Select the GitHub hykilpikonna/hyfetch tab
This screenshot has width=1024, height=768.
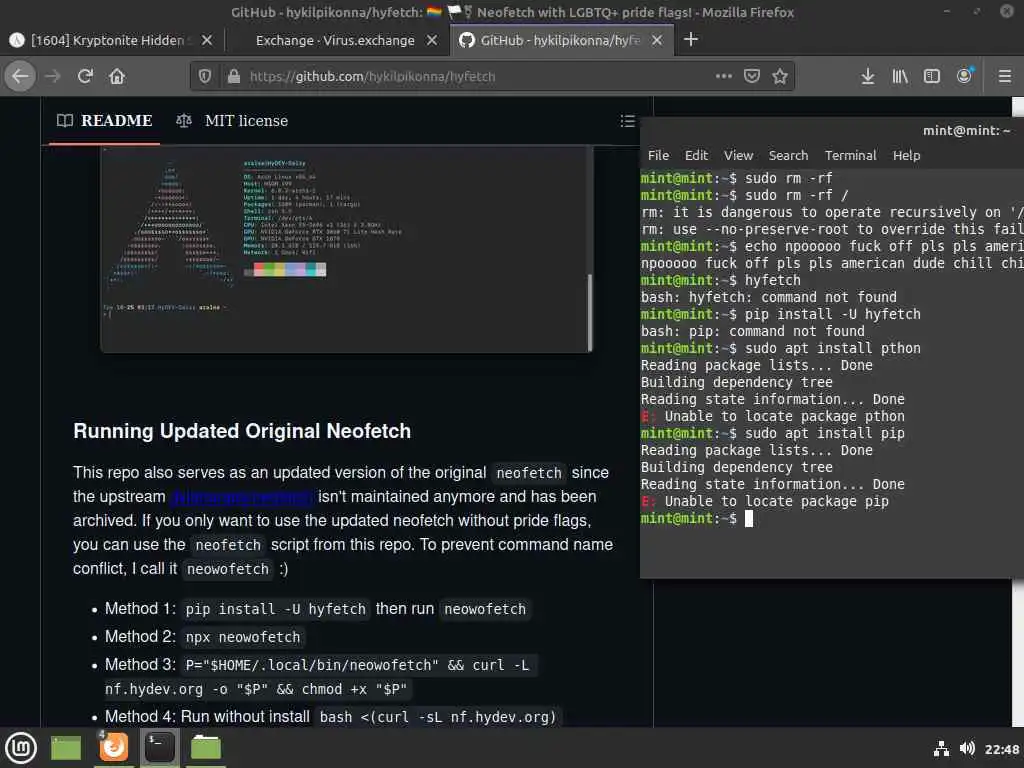click(560, 40)
